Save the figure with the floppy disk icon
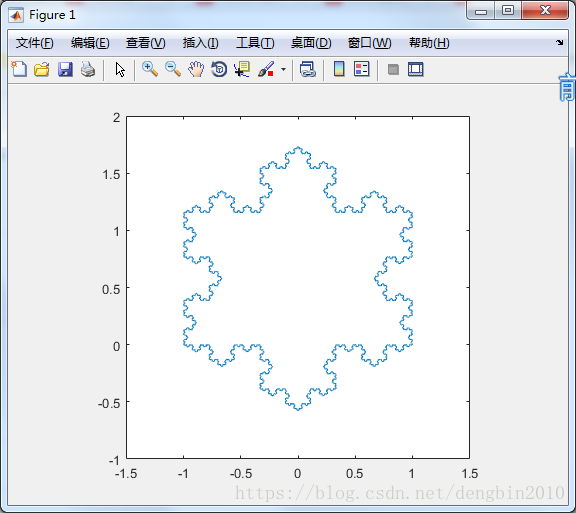This screenshot has width=576, height=513. tap(65, 69)
